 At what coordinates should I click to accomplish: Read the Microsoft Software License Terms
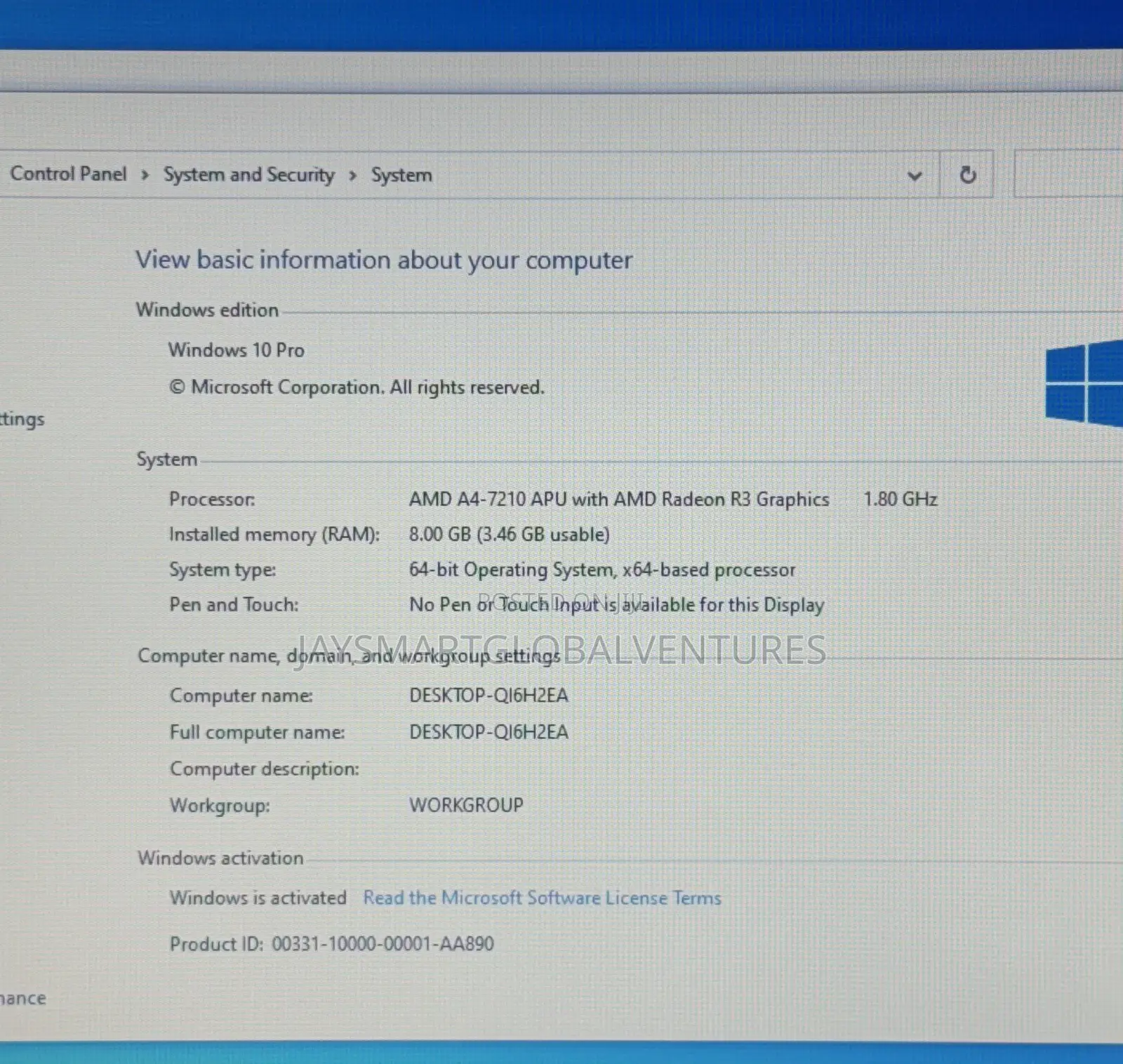542,898
